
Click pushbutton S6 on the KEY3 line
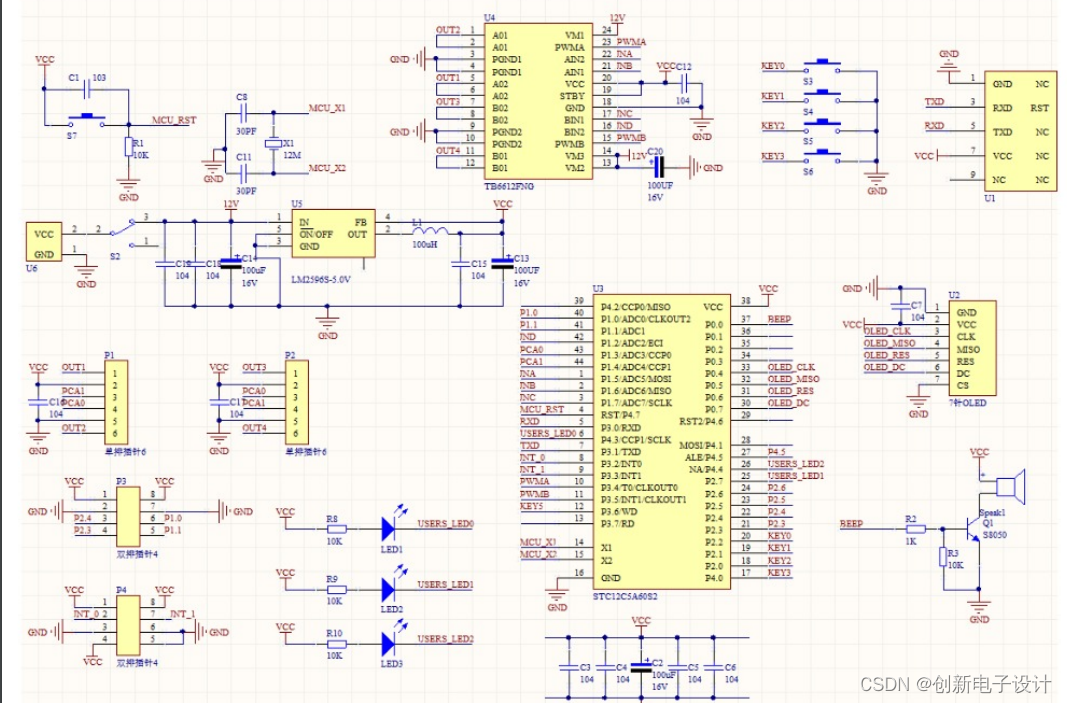[x=822, y=157]
